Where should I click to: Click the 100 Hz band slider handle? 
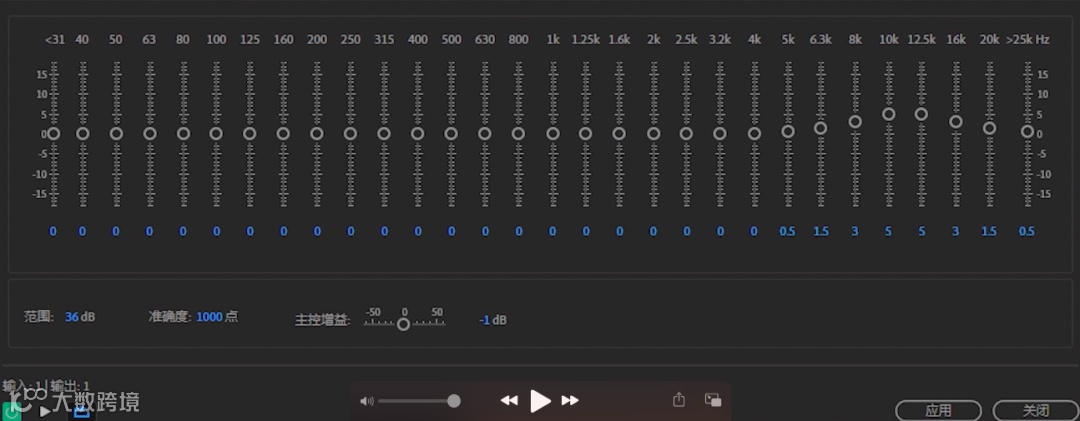(216, 134)
